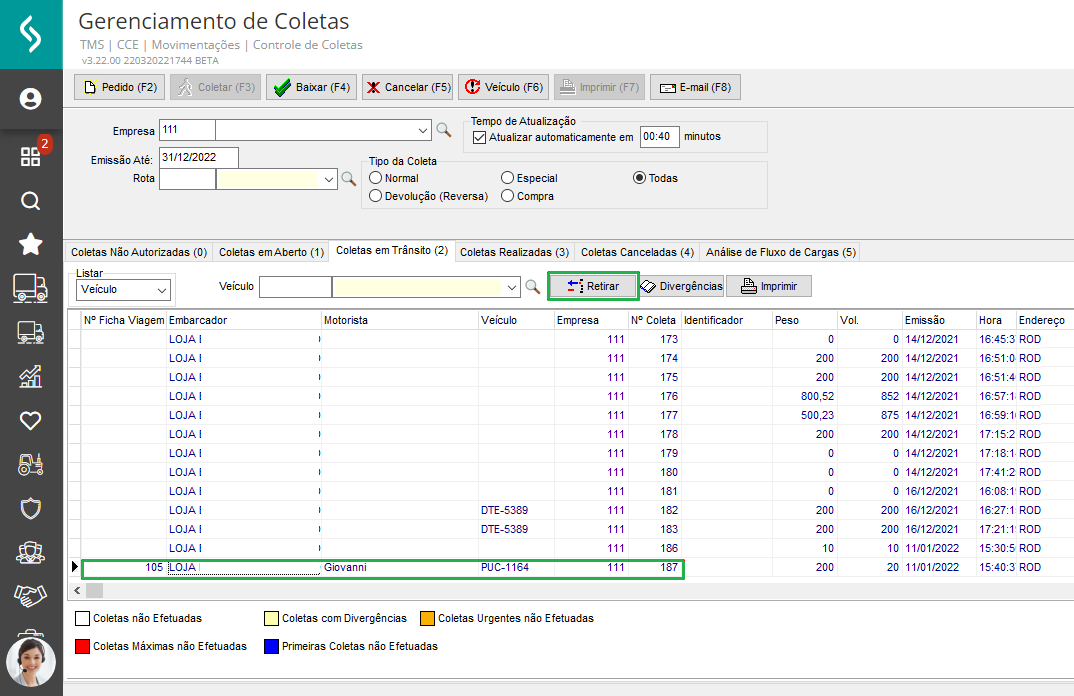Click the Motorista column header
The height and width of the screenshot is (696, 1074).
[399, 320]
